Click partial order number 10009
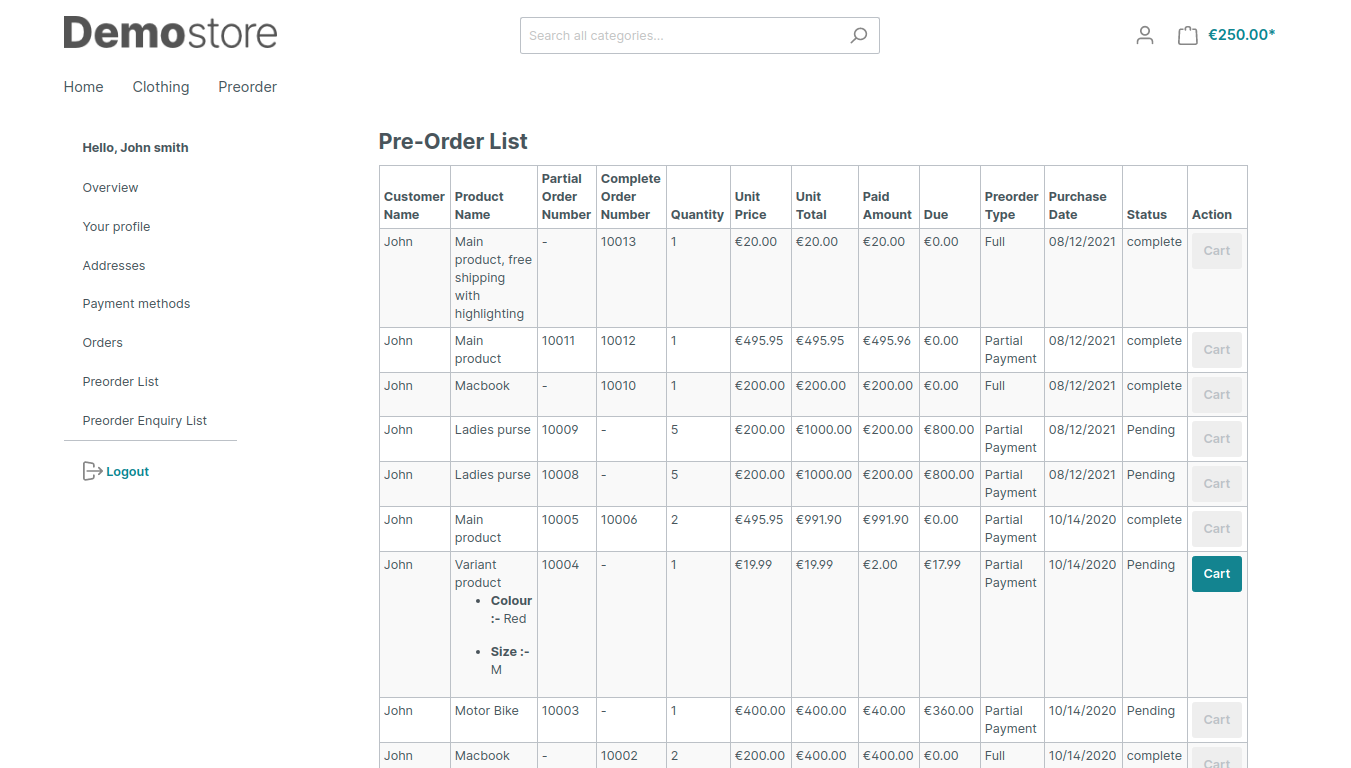 [x=560, y=430]
